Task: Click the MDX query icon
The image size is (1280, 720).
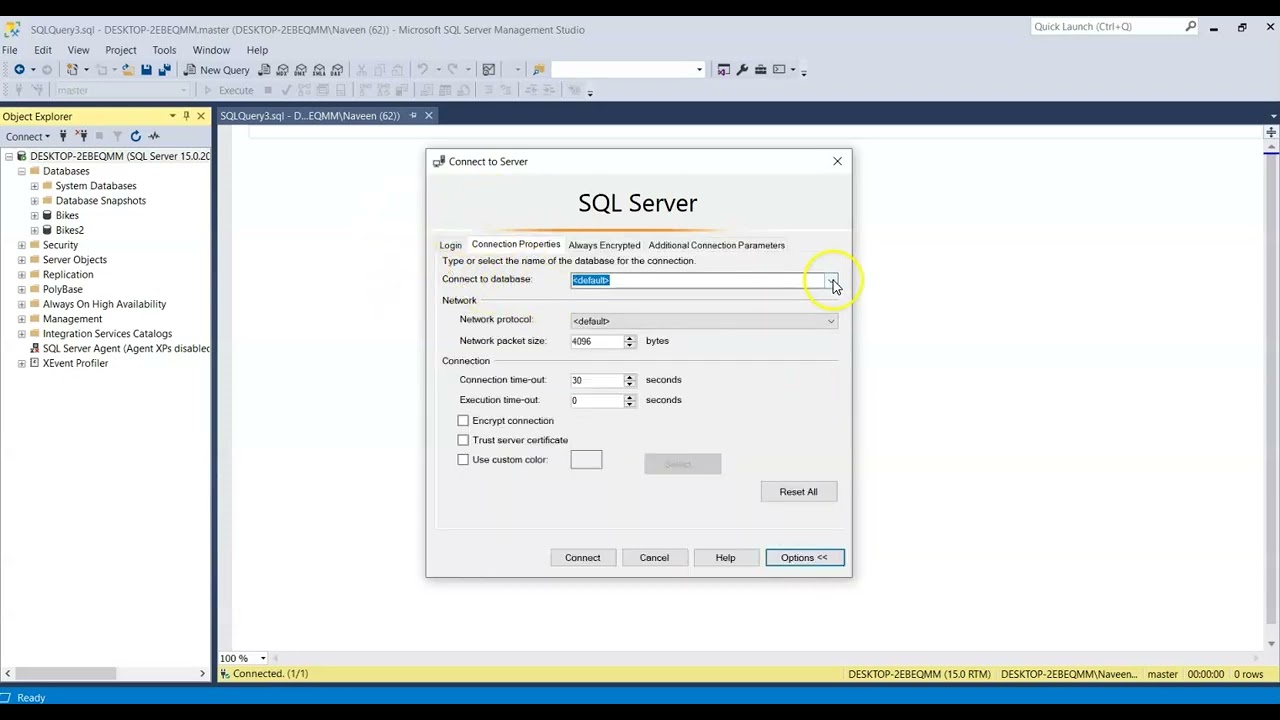Action: 282,70
